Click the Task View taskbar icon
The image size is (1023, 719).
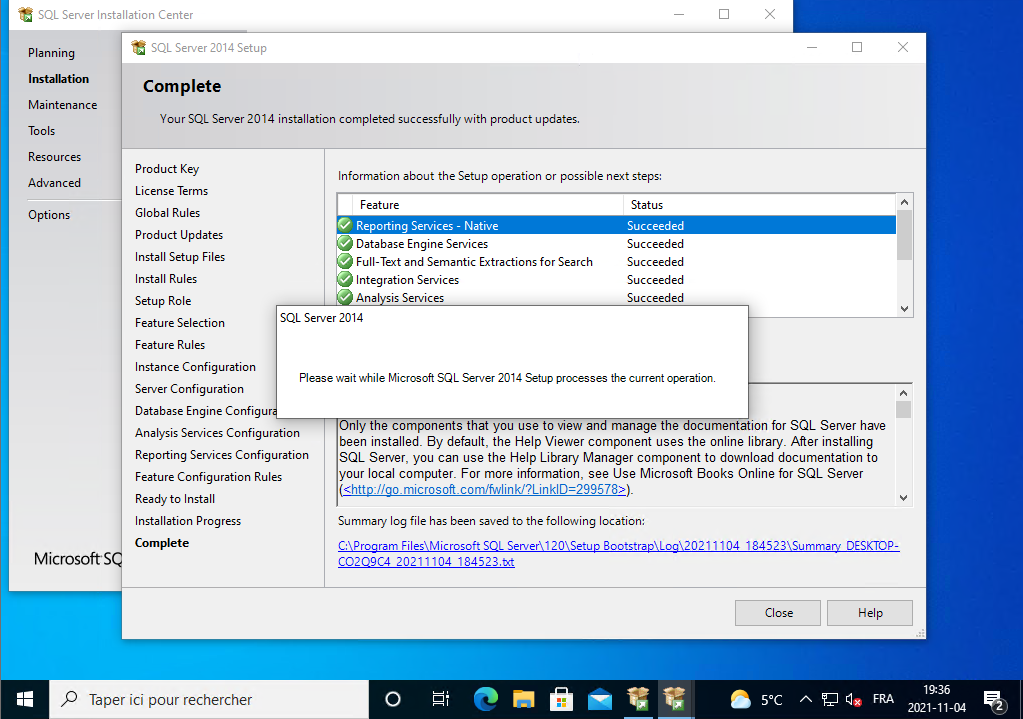coord(440,699)
